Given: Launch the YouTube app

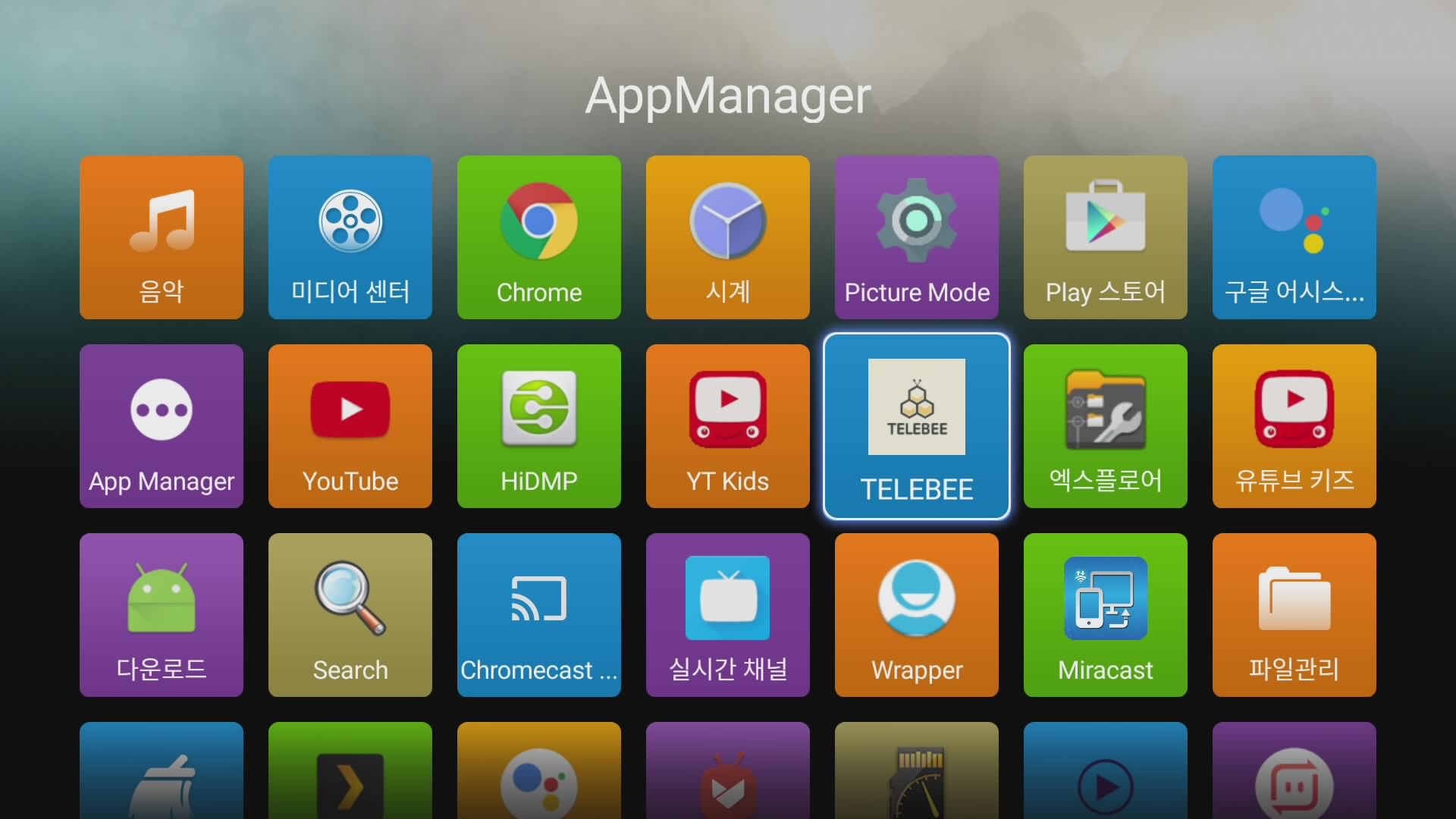Looking at the screenshot, I should (x=350, y=426).
